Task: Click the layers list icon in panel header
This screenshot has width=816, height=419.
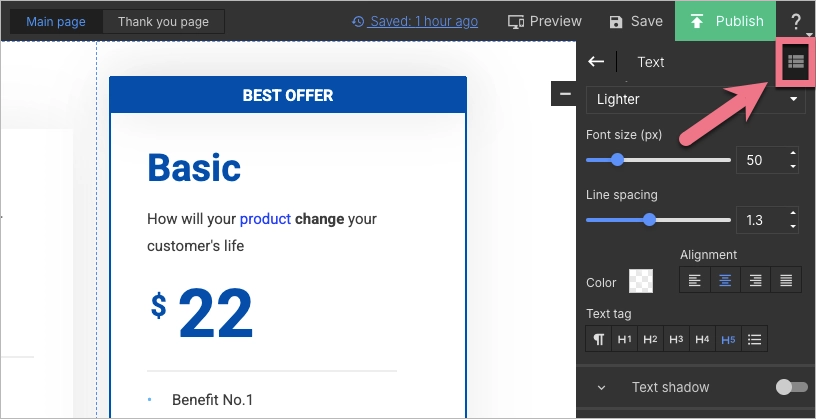Action: click(x=795, y=62)
